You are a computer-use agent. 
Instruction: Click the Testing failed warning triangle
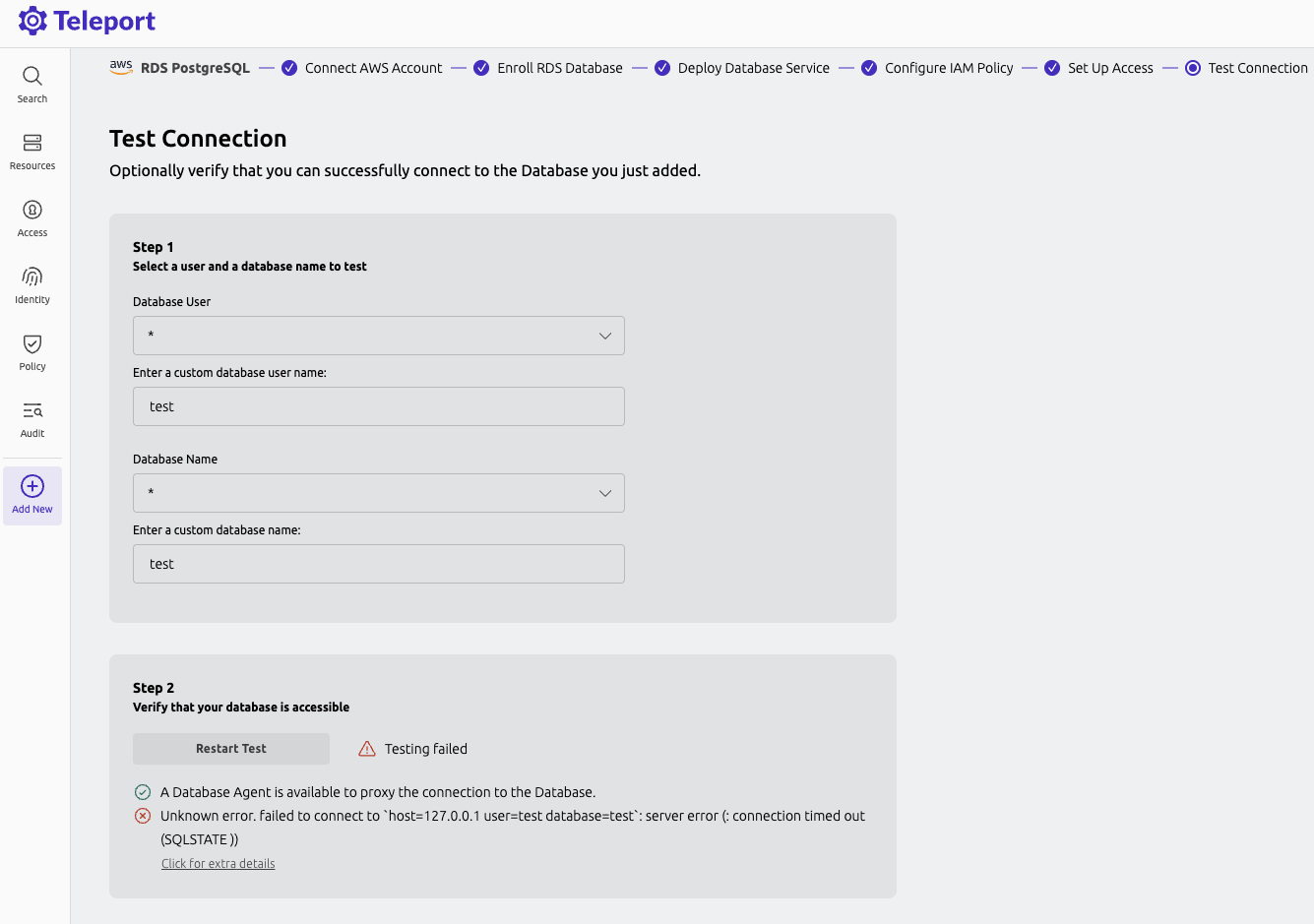point(366,748)
